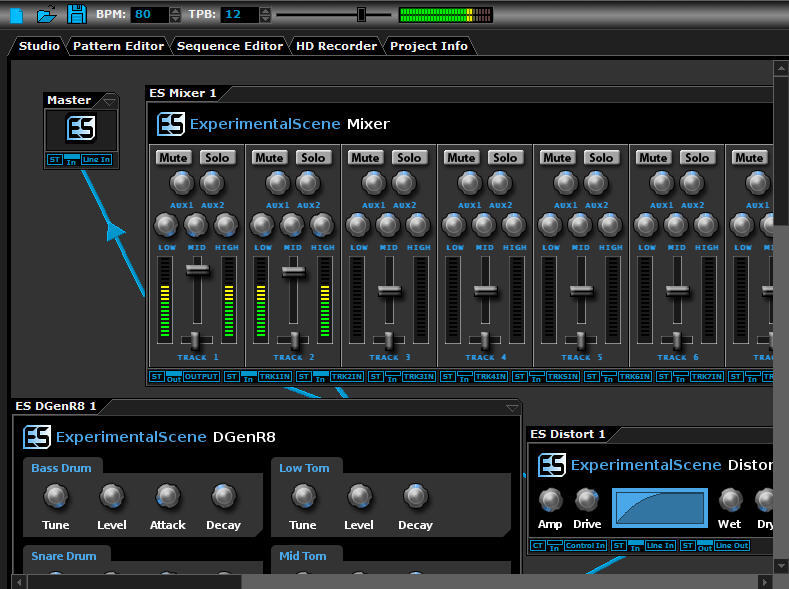This screenshot has width=789, height=589.
Task: Click vertical scrollbar up arrow
Action: click(x=781, y=68)
